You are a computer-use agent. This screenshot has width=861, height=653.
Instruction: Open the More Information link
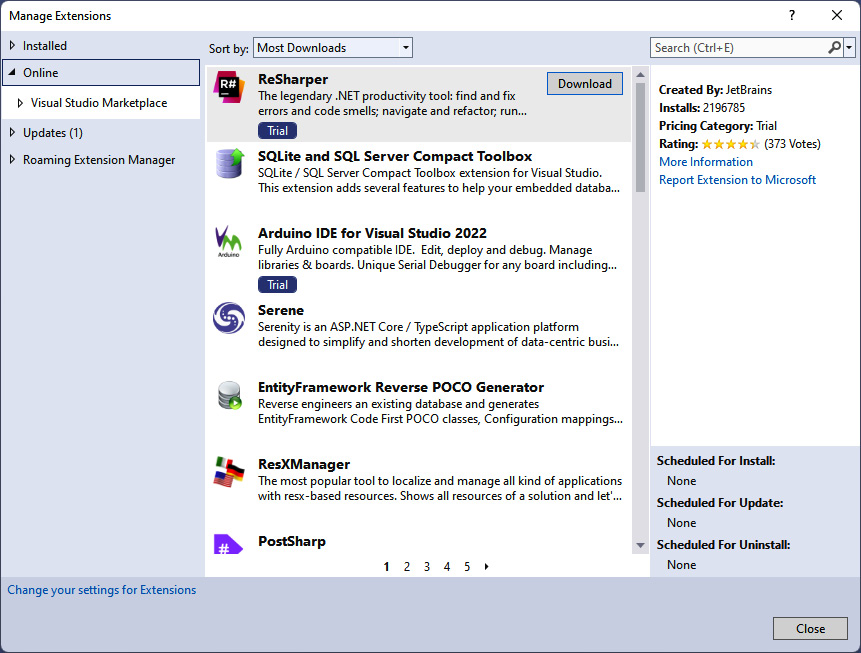(706, 162)
